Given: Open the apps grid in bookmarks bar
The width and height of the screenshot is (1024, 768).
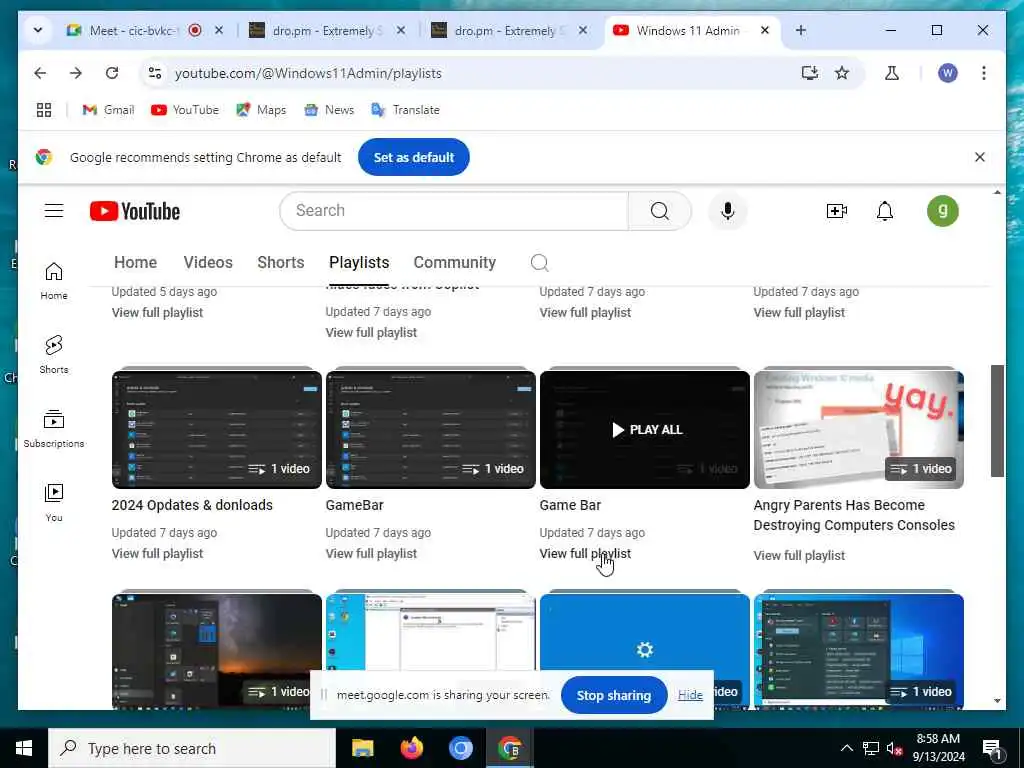Looking at the screenshot, I should (x=44, y=110).
